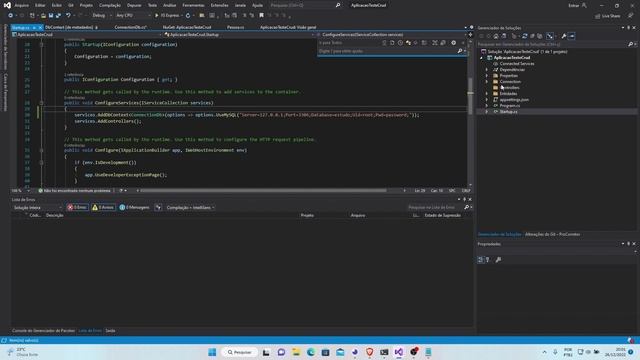Toggle the 0 Avisos filter
Viewport: 640px width, 360px height.
coord(103,207)
